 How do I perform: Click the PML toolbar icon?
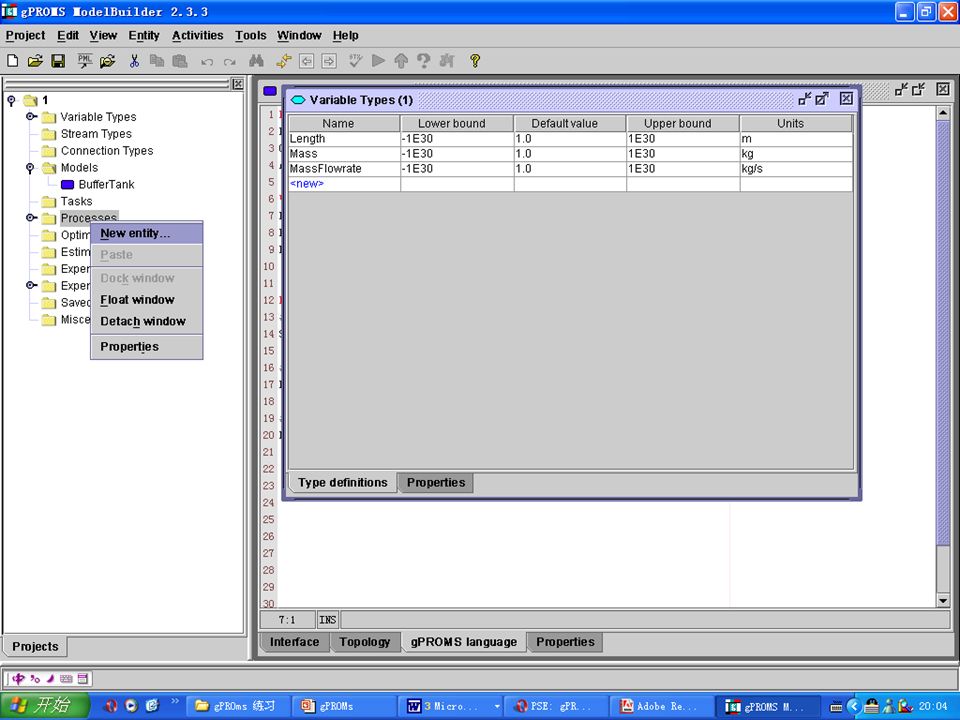click(84, 61)
